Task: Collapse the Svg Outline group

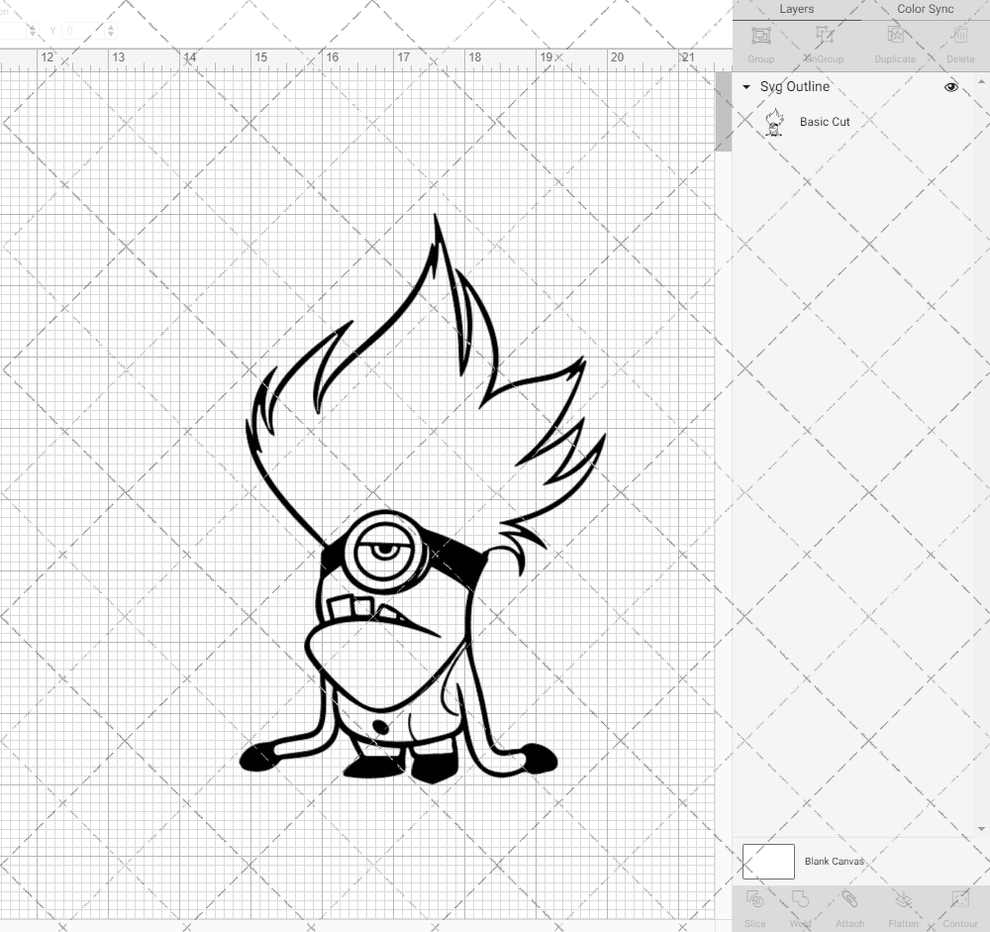Action: coord(745,87)
